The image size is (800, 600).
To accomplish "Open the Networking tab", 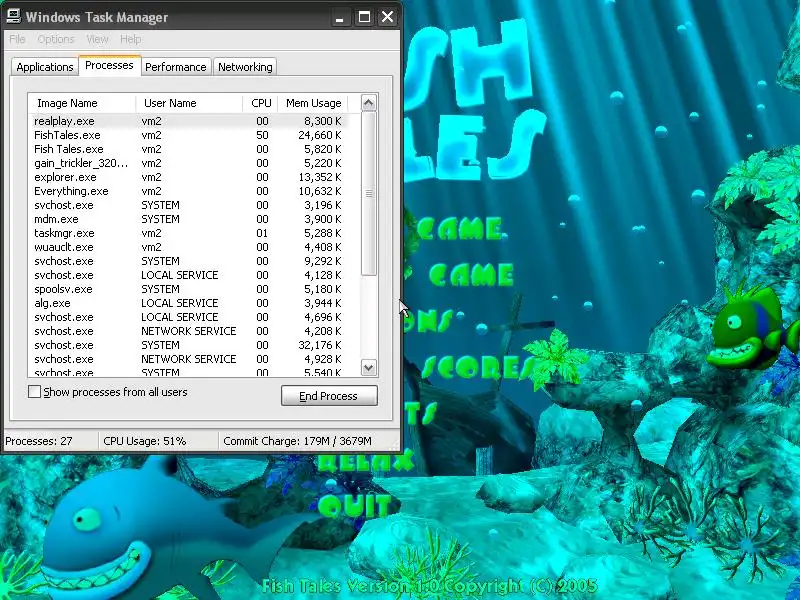I will (x=245, y=67).
